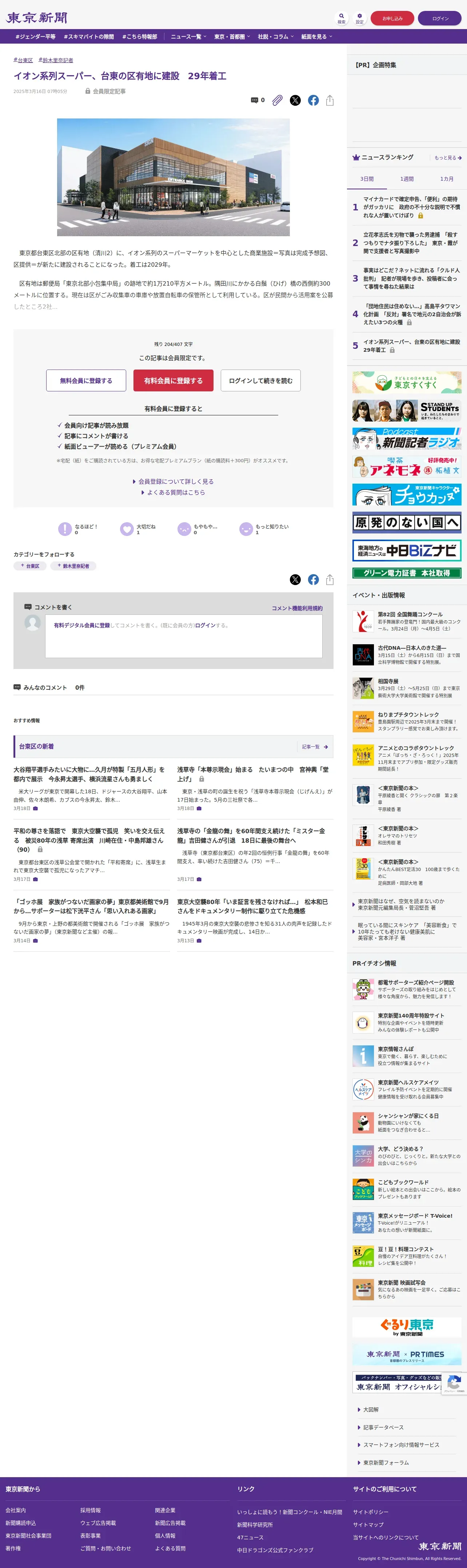Click the #鈴木里奈記者 tag above headline
467x1568 pixels.
pyautogui.click(x=56, y=60)
